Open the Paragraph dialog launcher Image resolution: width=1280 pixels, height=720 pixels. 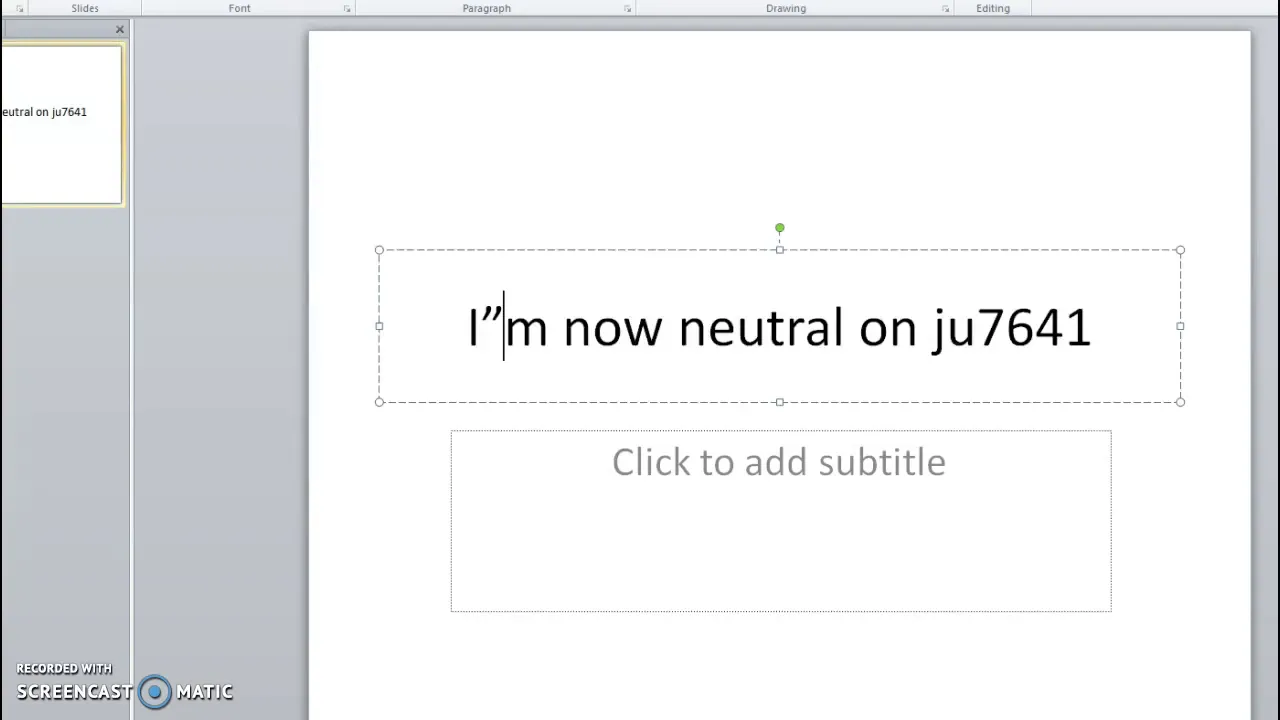628,9
